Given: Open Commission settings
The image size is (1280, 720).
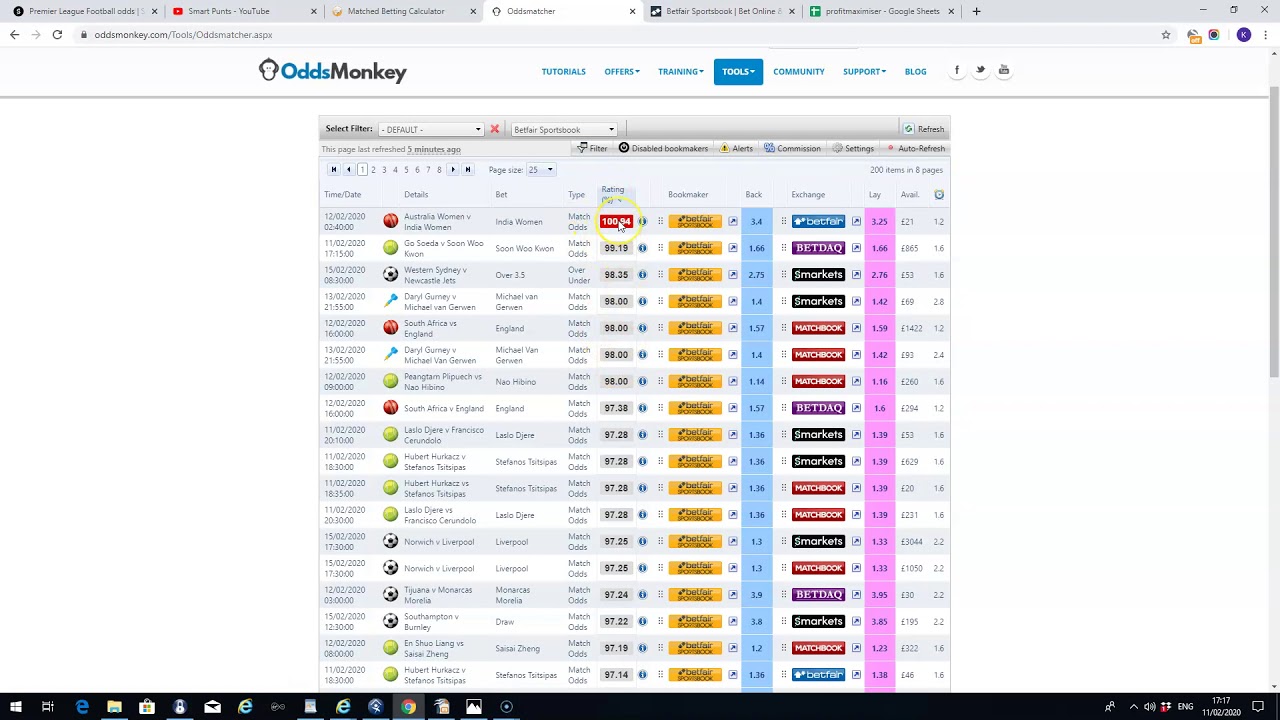Looking at the screenshot, I should (793, 148).
